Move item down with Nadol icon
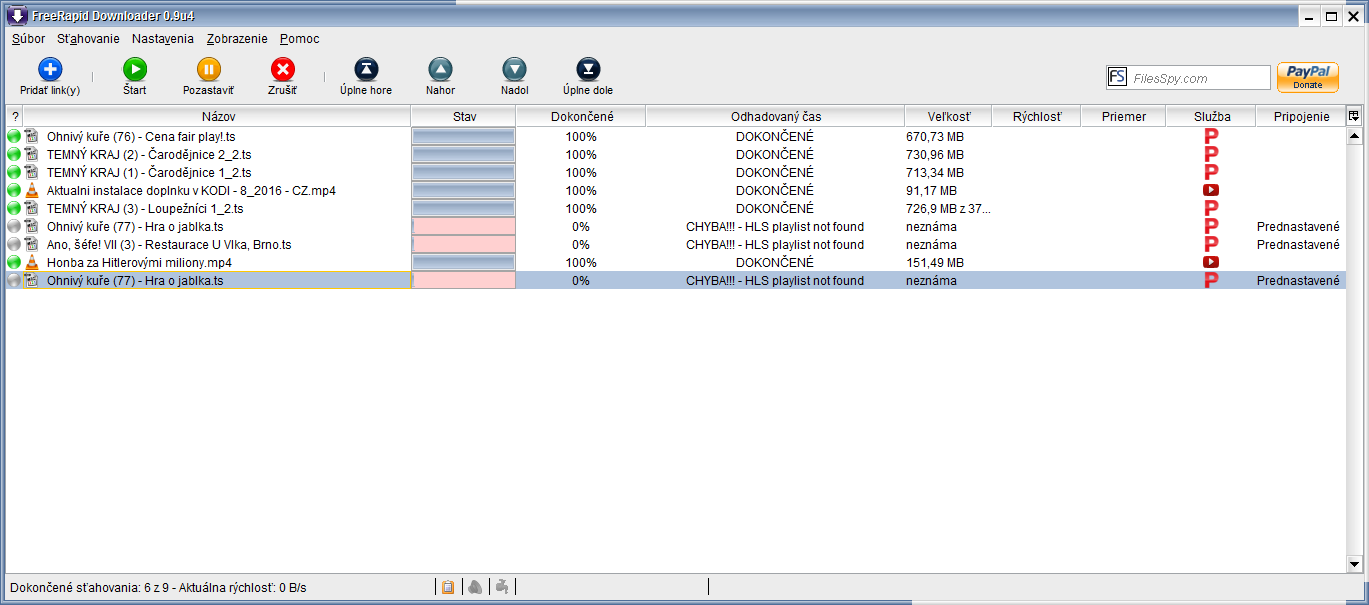This screenshot has width=1369, height=605. tap(514, 69)
